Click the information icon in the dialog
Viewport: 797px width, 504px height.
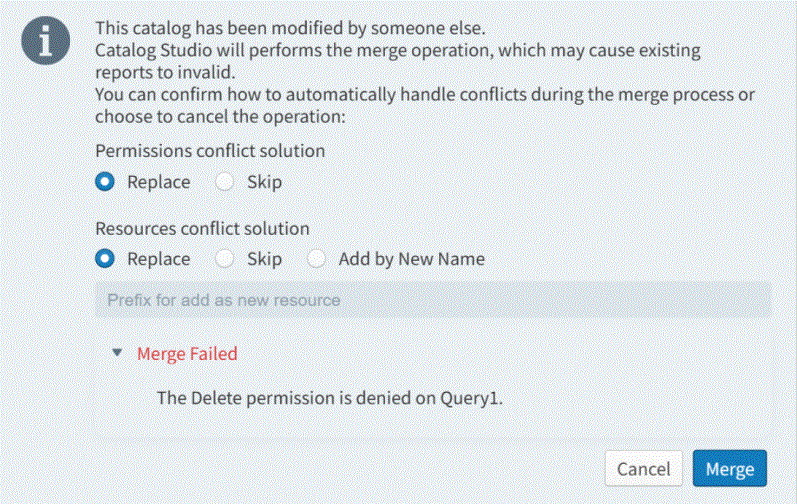click(x=46, y=44)
